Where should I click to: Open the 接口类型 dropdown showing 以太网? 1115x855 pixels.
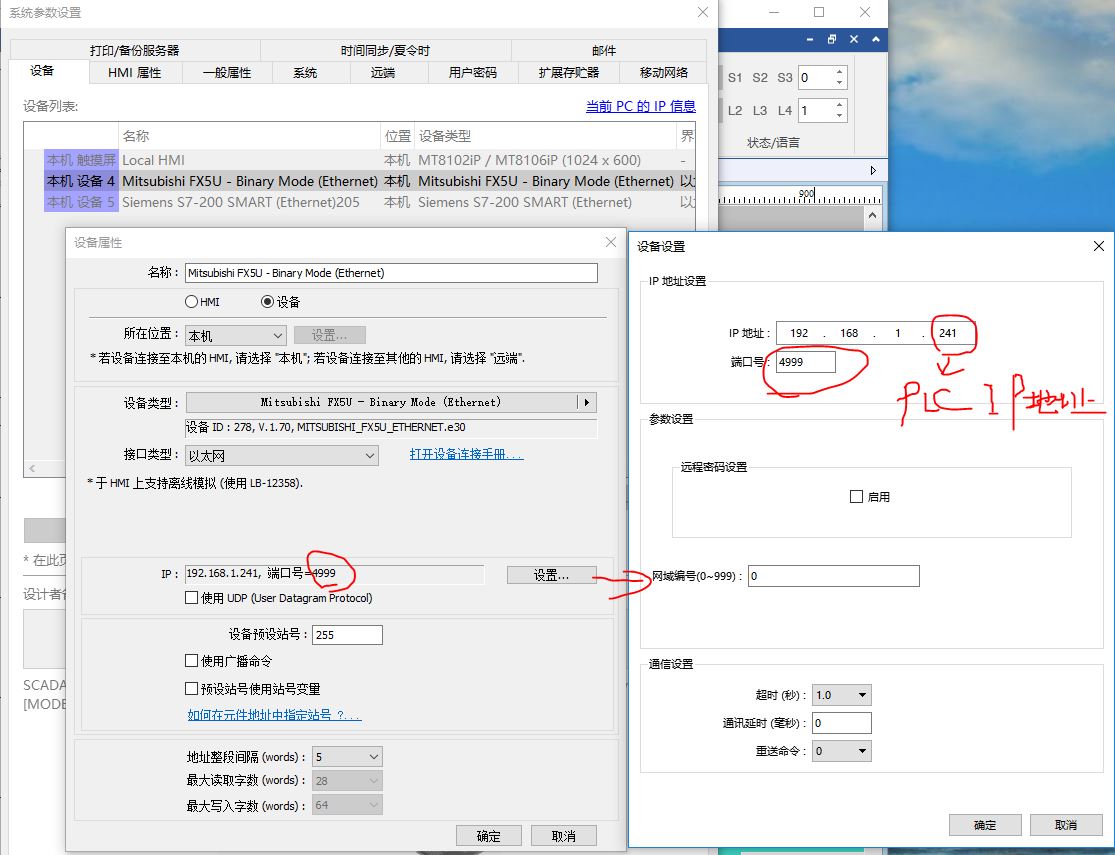coord(282,455)
